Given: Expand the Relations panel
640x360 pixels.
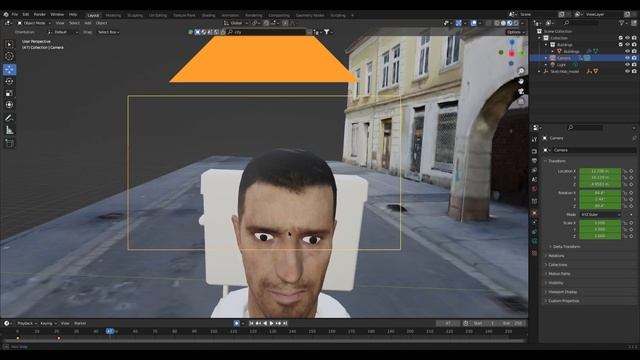Looking at the screenshot, I should tap(556, 256).
